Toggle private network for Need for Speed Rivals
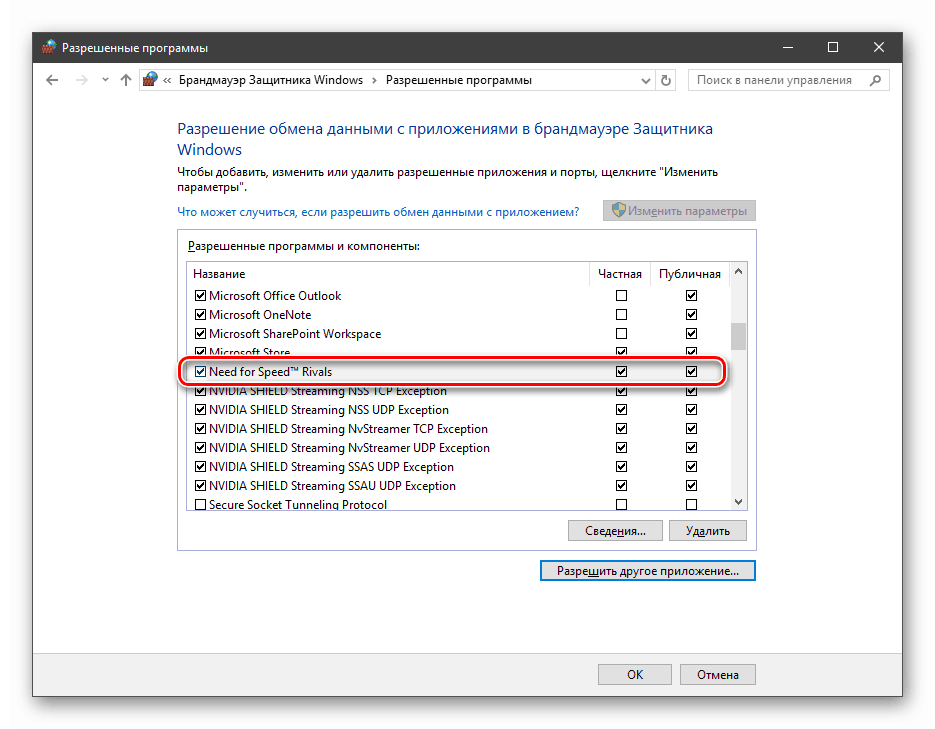 (x=621, y=372)
